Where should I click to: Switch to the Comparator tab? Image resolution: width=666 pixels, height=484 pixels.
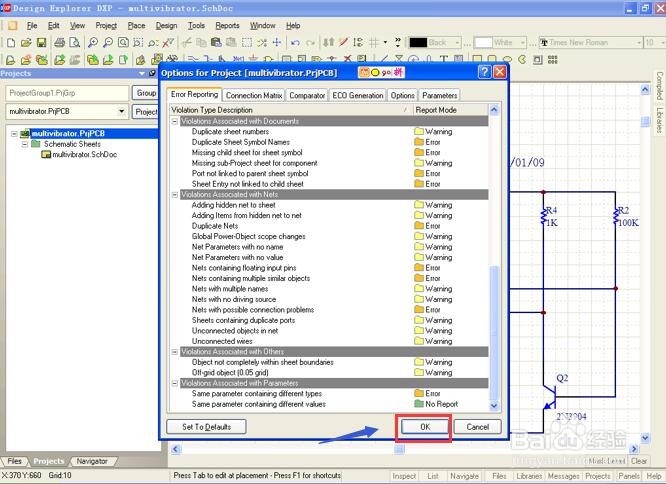(307, 96)
